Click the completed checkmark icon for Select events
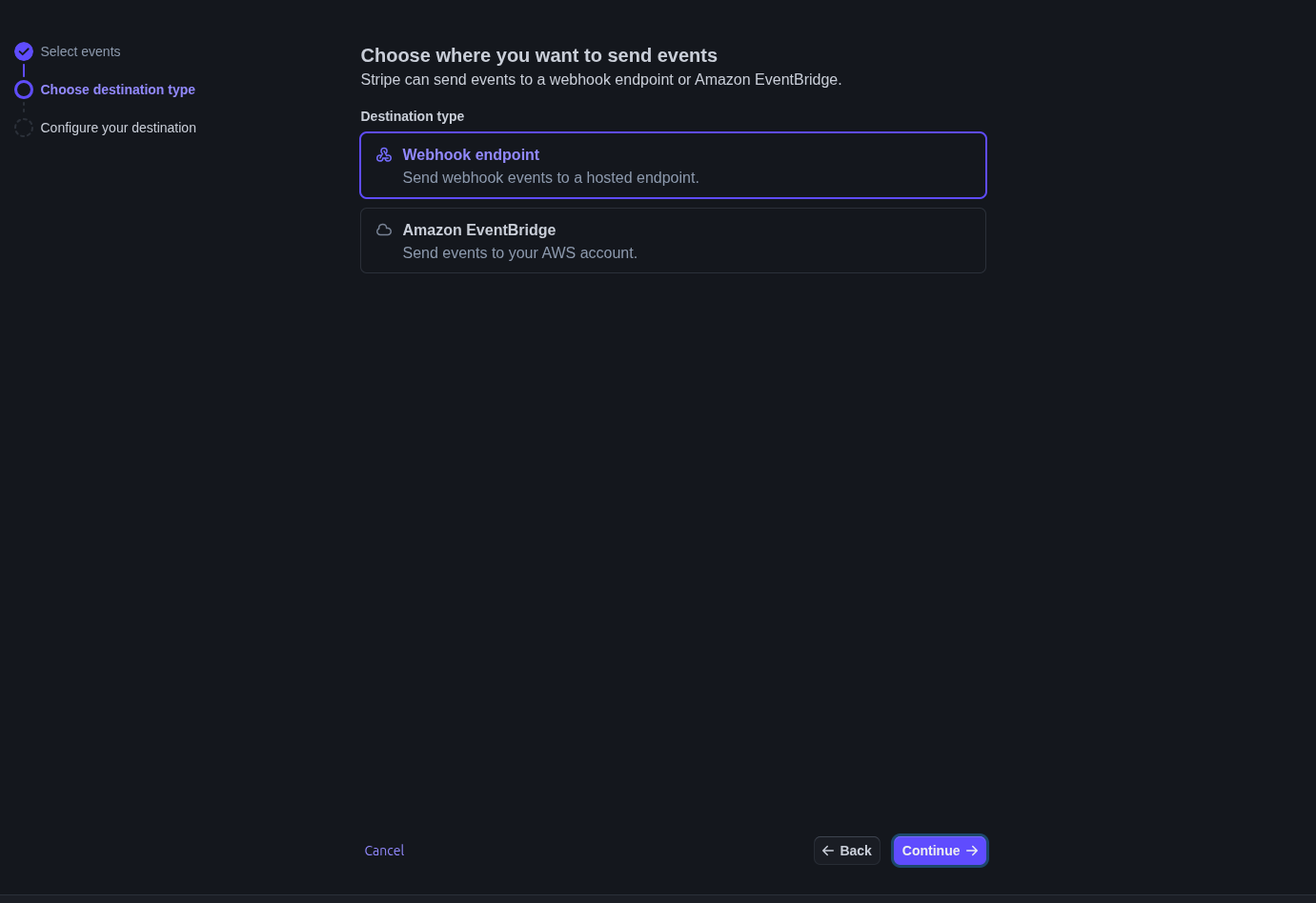 click(x=24, y=51)
